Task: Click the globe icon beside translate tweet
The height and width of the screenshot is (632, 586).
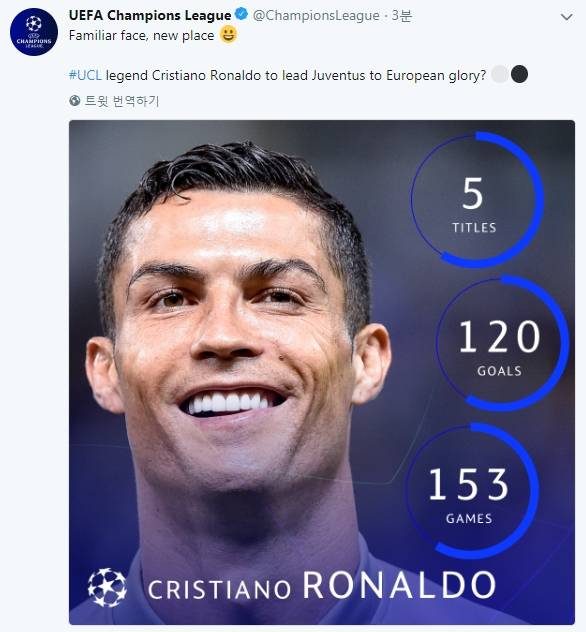Action: click(75, 101)
